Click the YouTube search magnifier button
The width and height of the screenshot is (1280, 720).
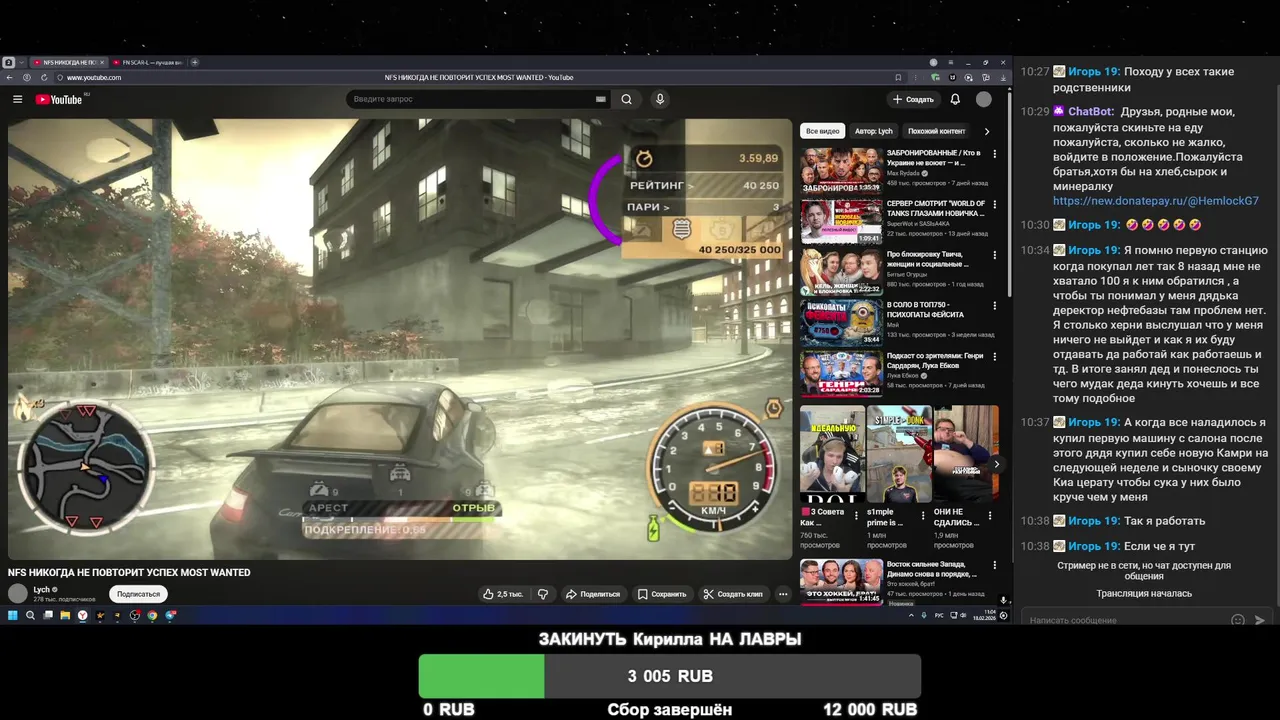626,99
